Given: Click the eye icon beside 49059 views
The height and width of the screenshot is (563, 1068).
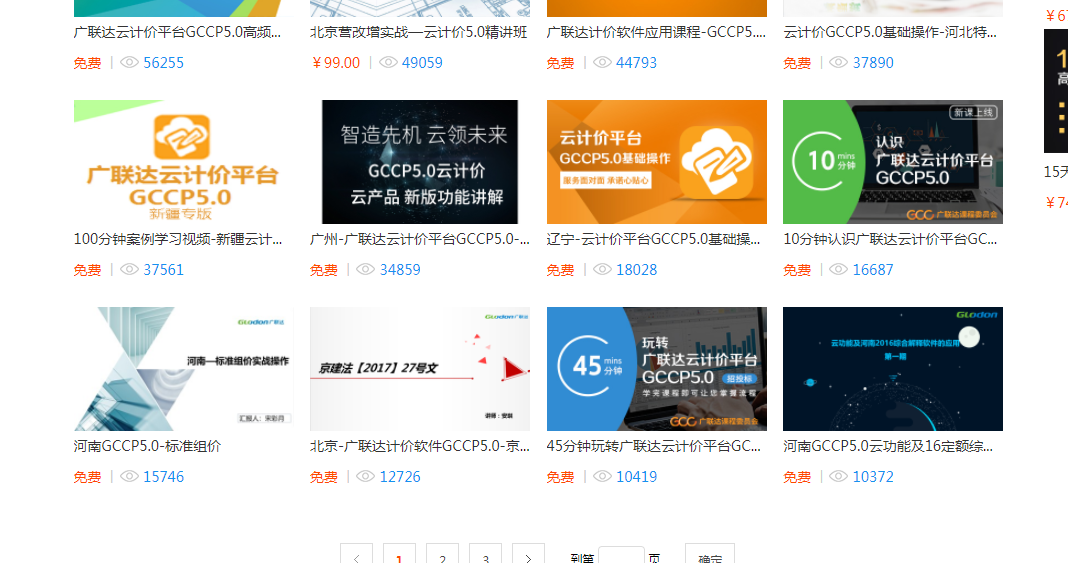Looking at the screenshot, I should pyautogui.click(x=388, y=62).
